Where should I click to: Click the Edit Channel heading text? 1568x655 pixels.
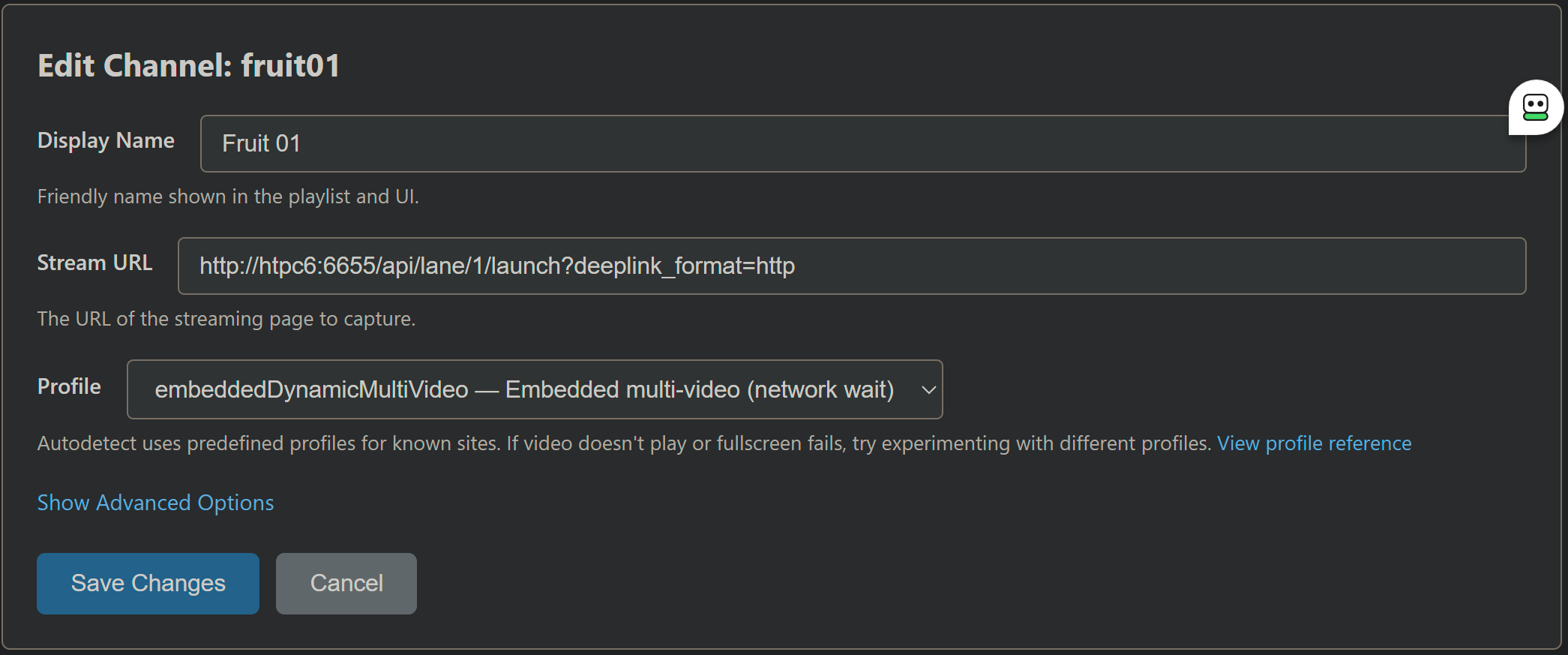(x=135, y=66)
